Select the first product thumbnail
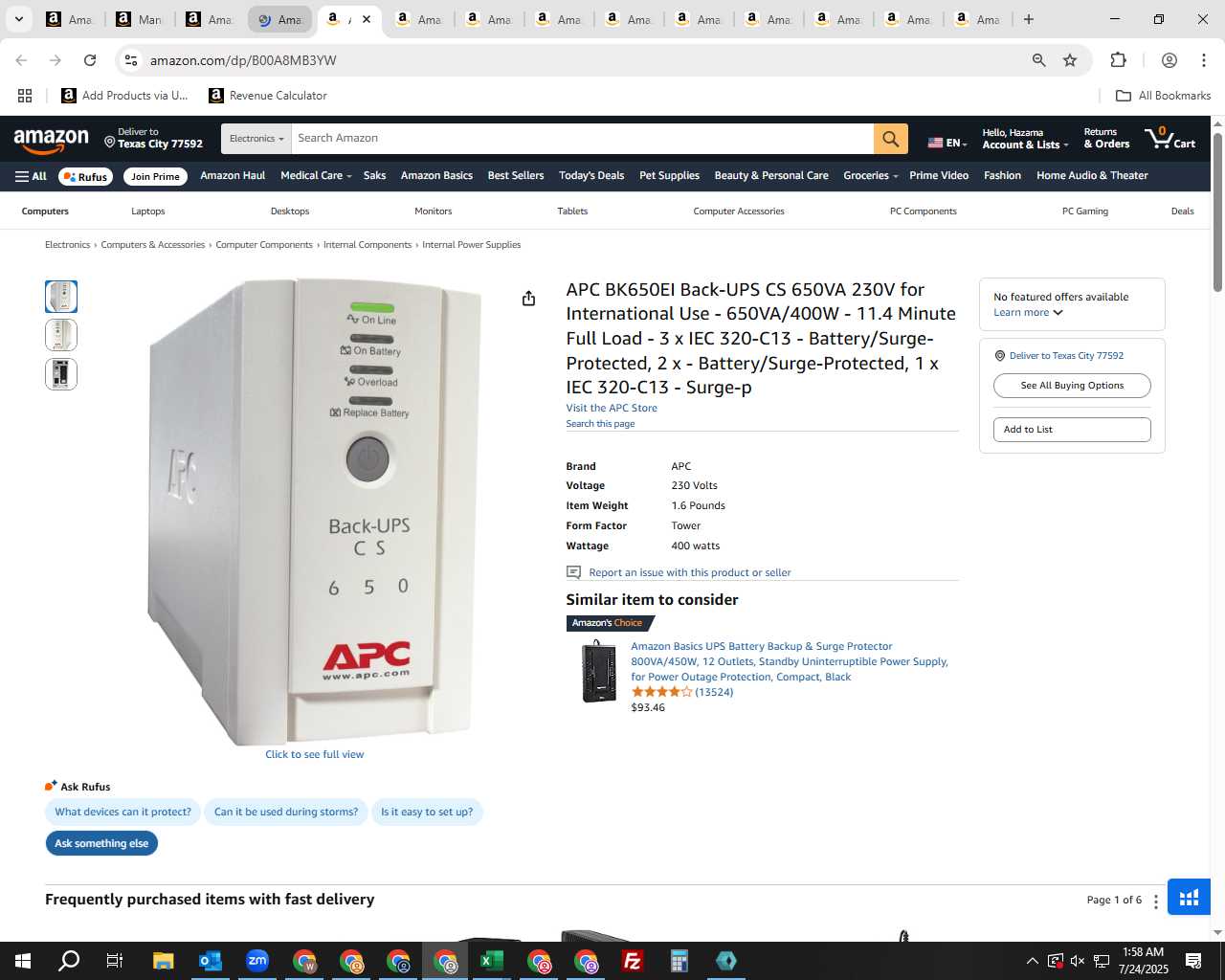This screenshot has width=1225, height=980. [61, 297]
